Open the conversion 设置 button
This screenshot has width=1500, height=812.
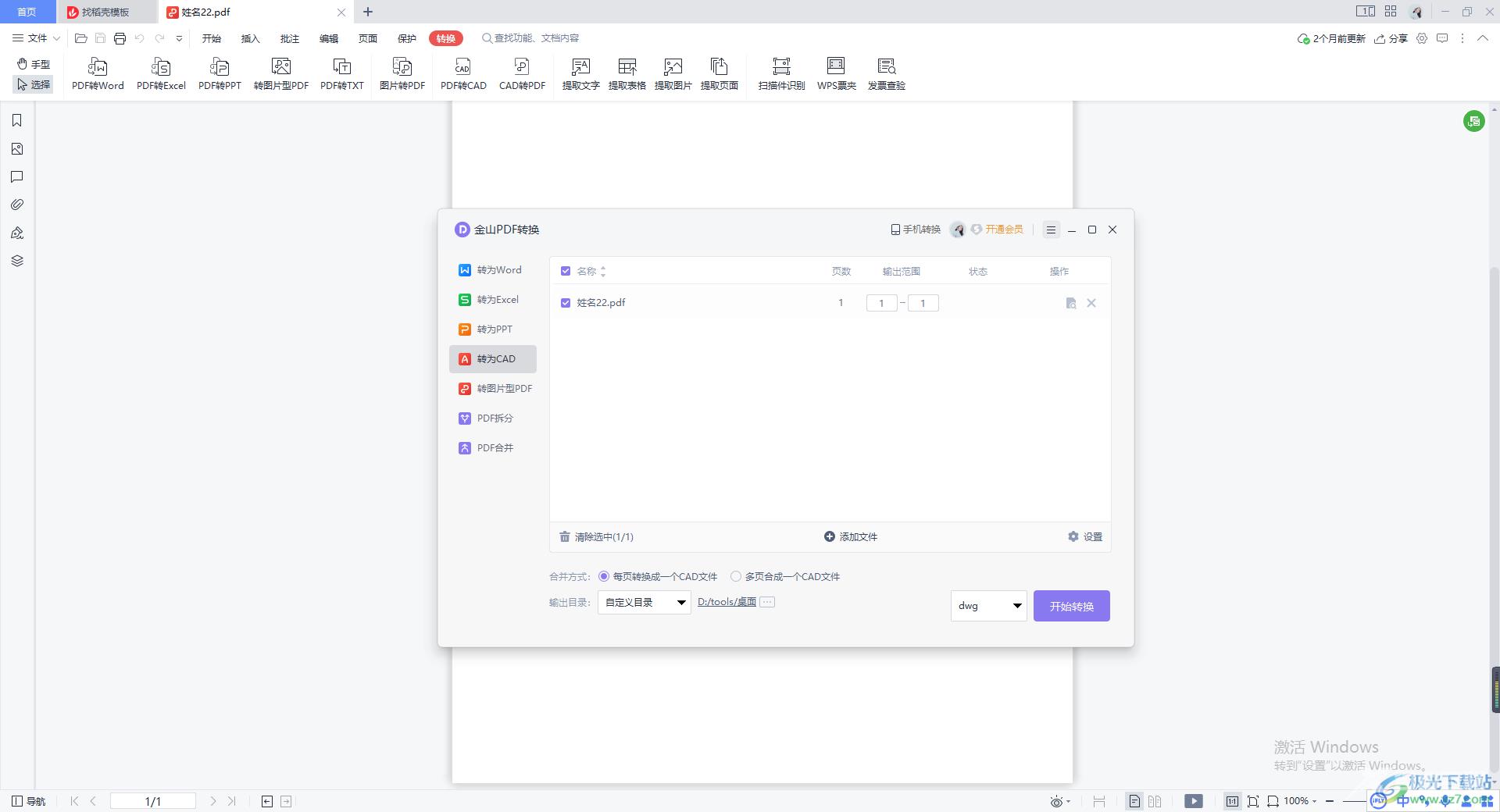coord(1085,536)
